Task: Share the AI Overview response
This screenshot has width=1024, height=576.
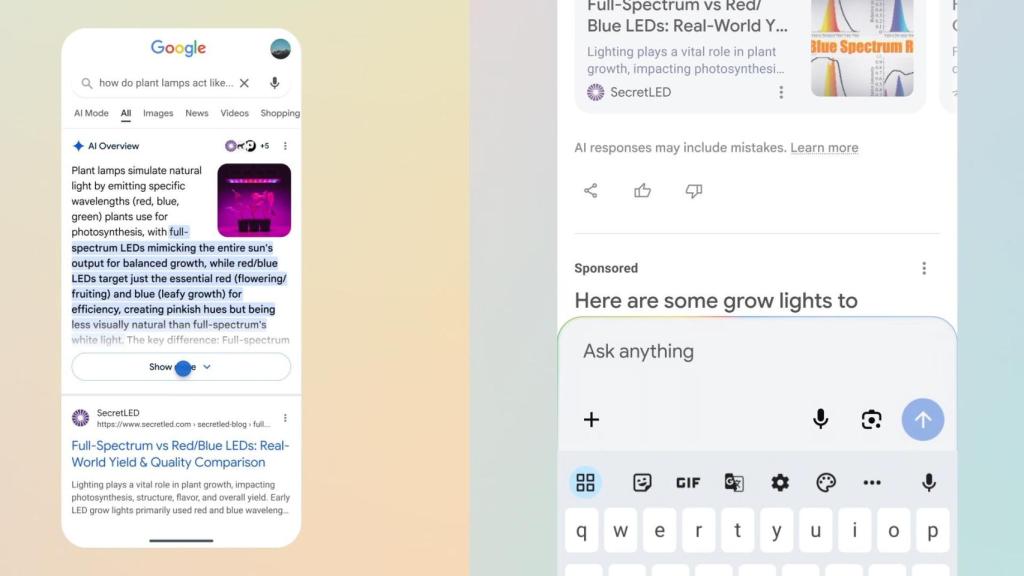Action: [590, 190]
